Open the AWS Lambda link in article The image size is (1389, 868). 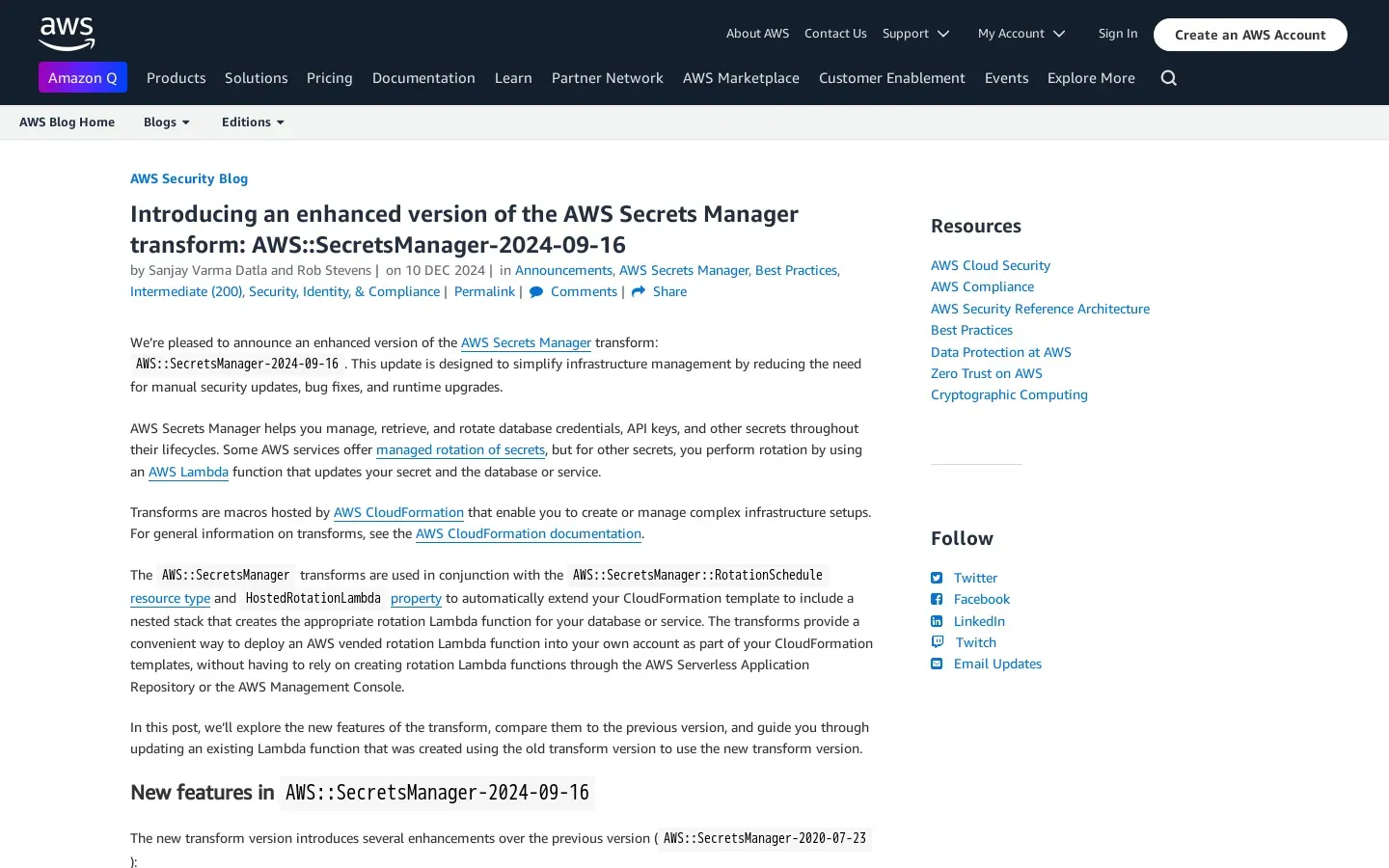188,472
